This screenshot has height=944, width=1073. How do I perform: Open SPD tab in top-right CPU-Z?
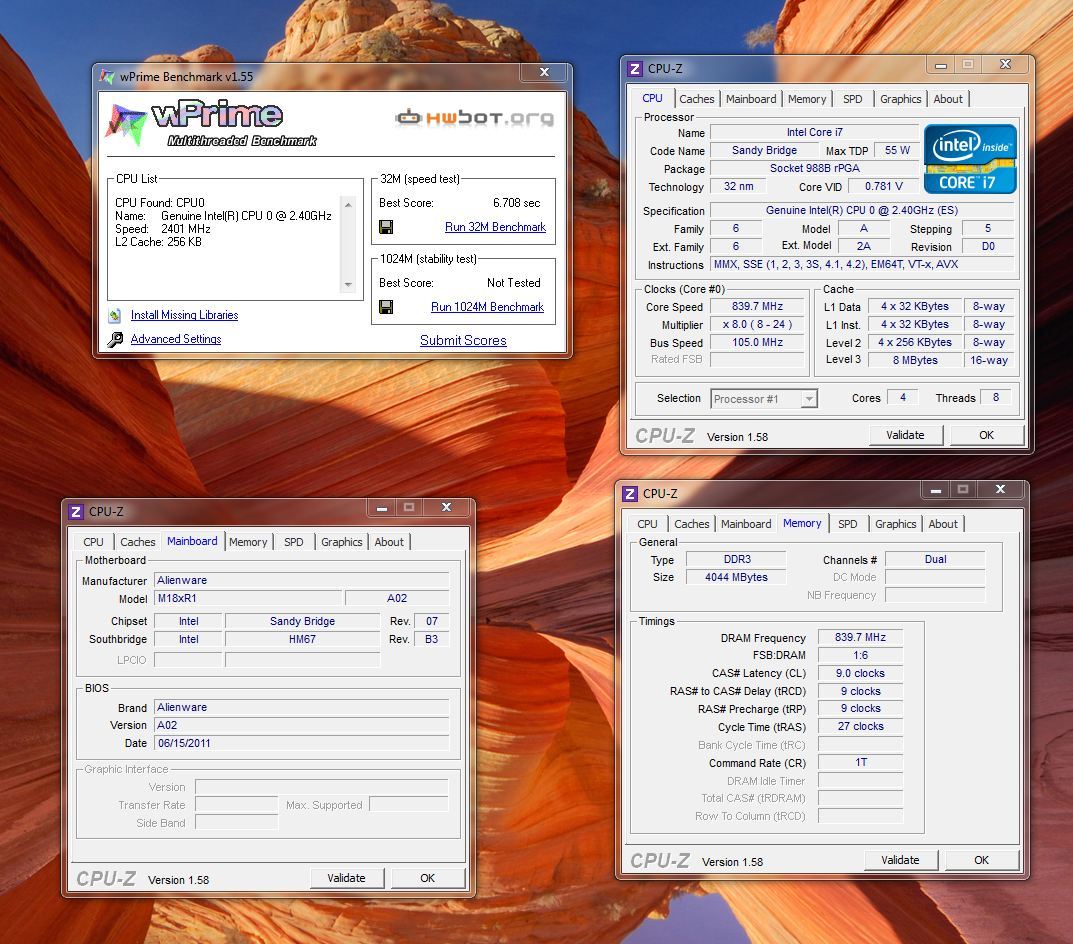point(853,99)
